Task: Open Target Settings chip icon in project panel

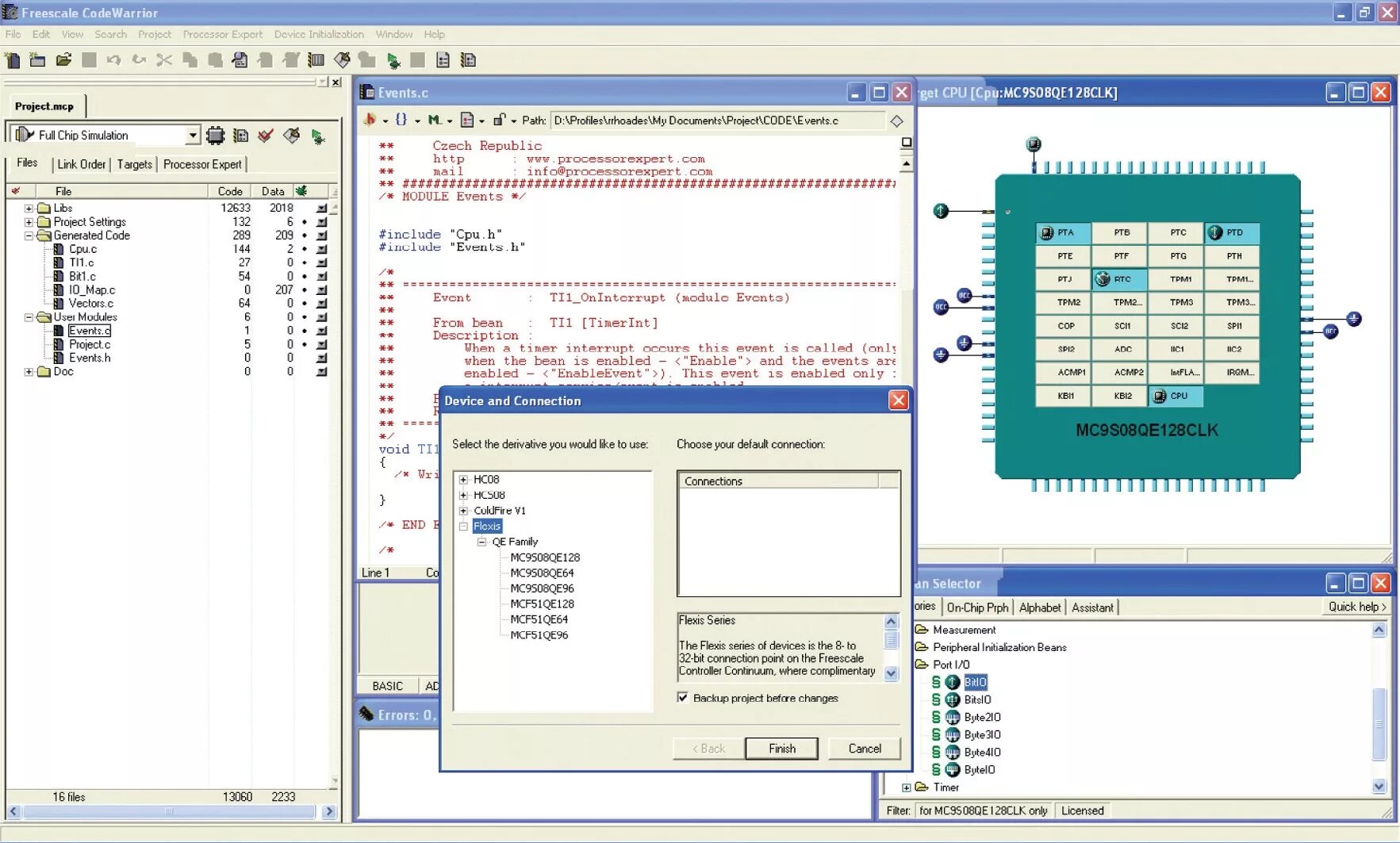Action: [215, 136]
